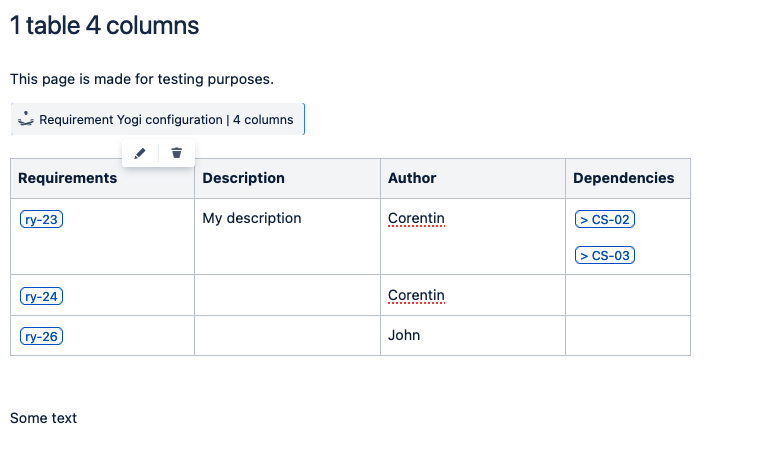Open requirement link ry-23
This screenshot has width=763, height=453.
pyautogui.click(x=41, y=219)
